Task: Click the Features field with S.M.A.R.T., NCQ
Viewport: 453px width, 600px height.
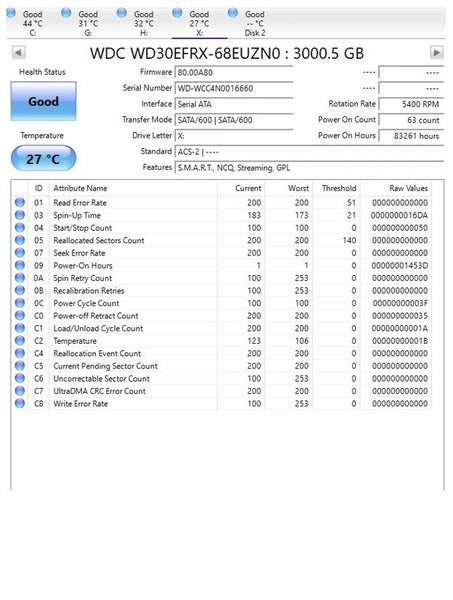Action: click(309, 168)
